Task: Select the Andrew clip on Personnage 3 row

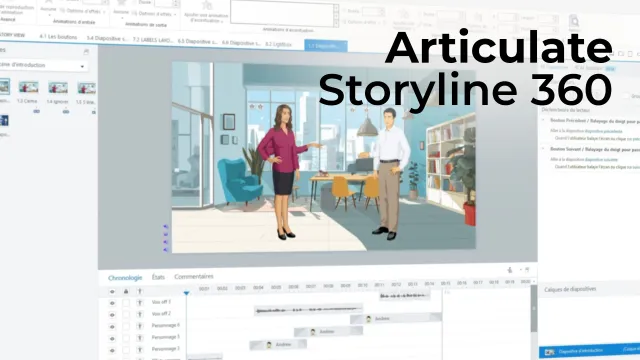Action: pos(278,345)
